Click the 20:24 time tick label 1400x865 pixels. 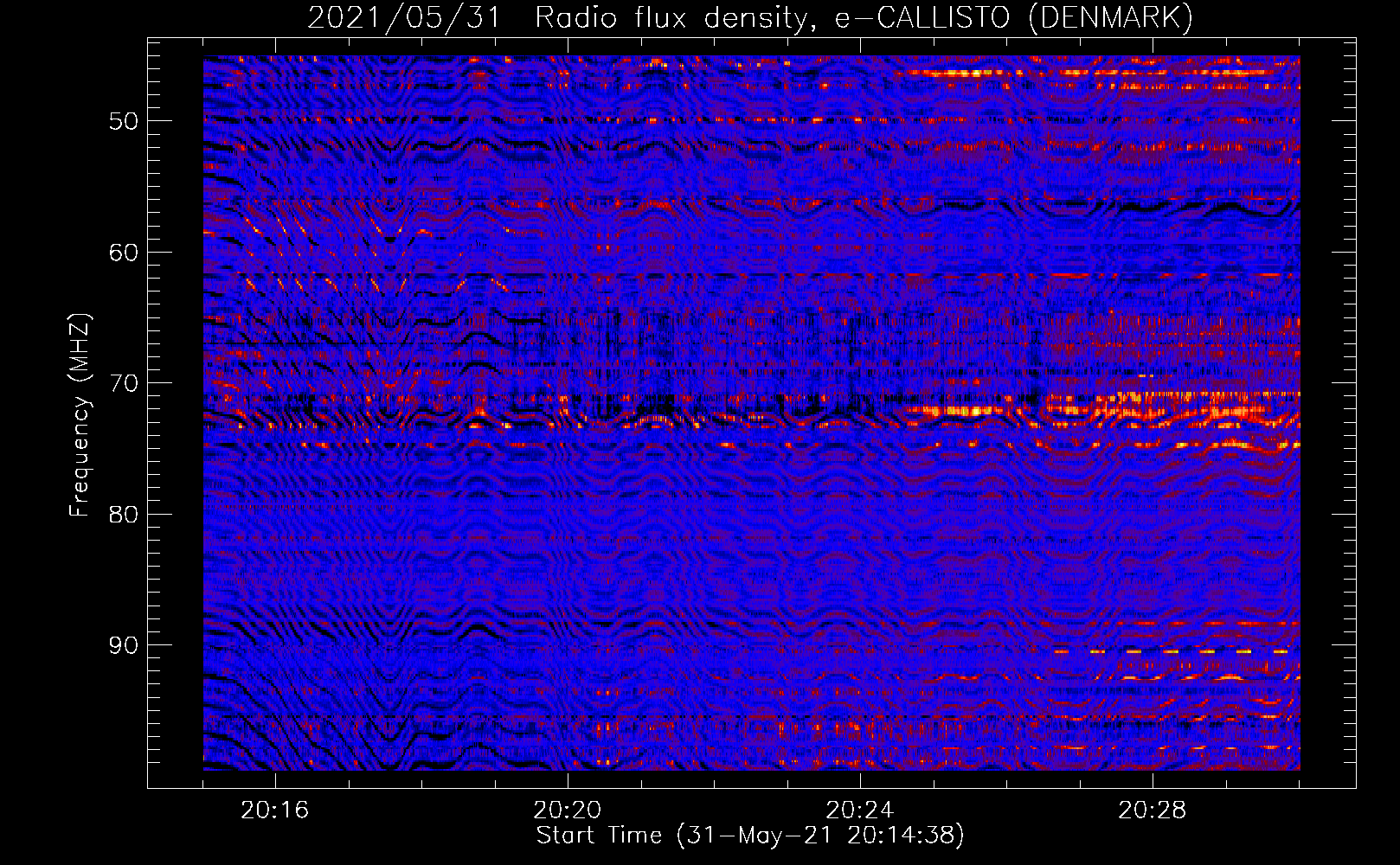coord(860,811)
